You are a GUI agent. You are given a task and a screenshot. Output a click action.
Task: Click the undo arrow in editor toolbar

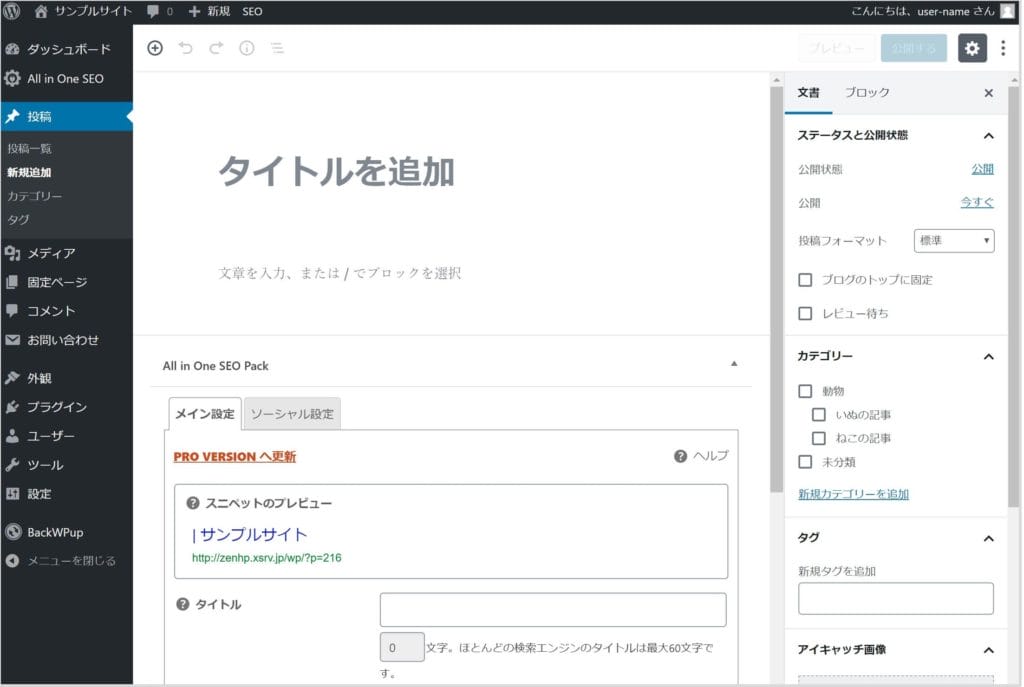185,48
